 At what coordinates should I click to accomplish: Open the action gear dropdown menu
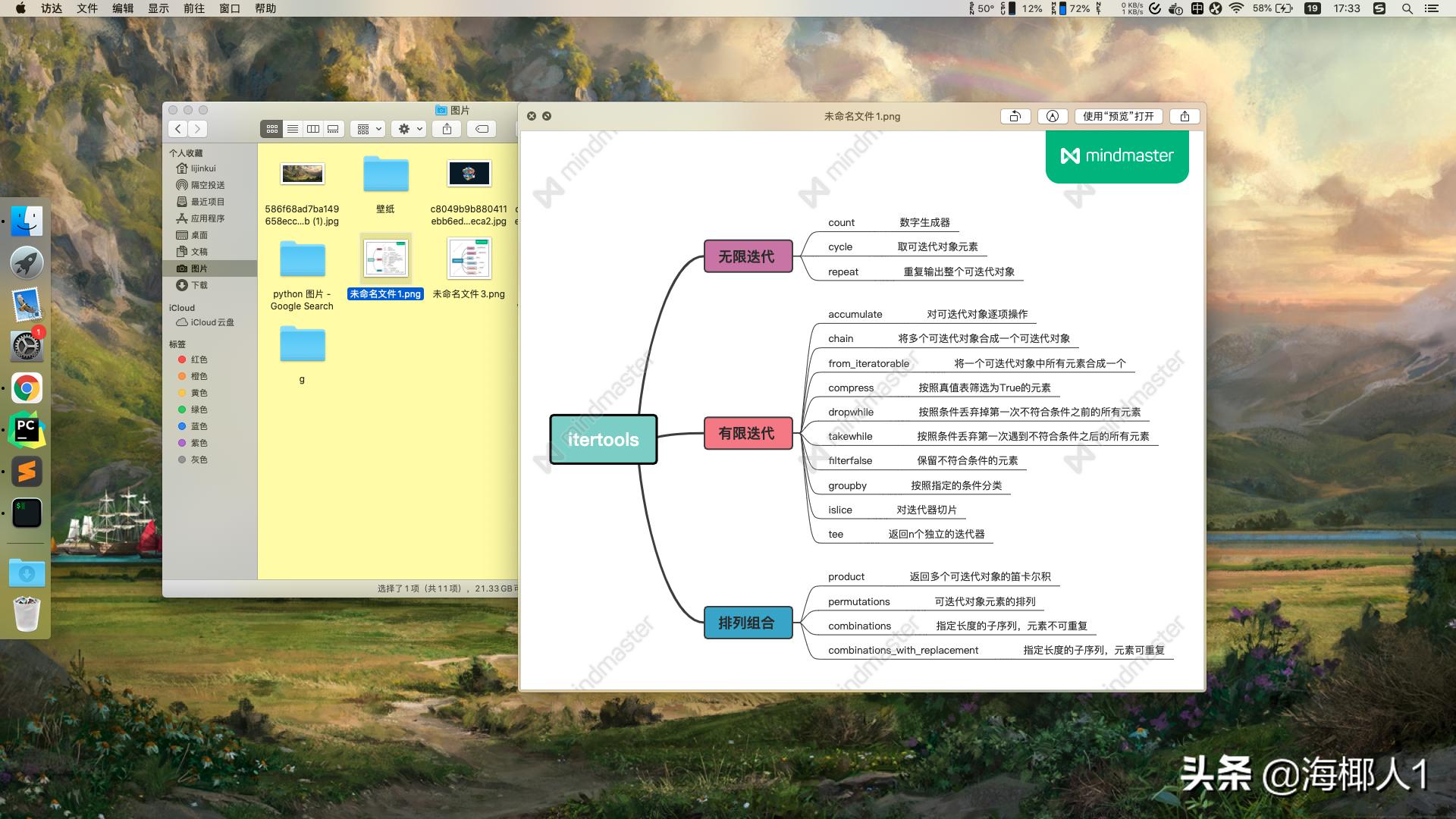(407, 129)
